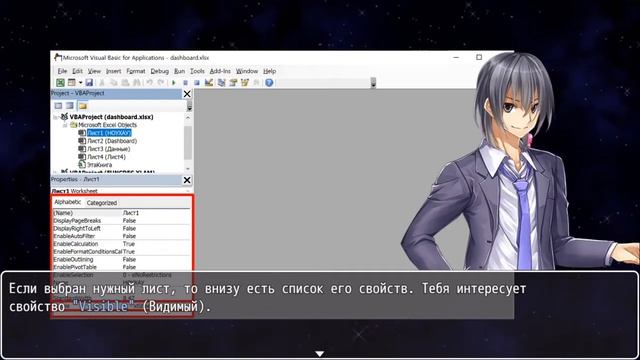Open the Add-Ins menu

coord(220,71)
